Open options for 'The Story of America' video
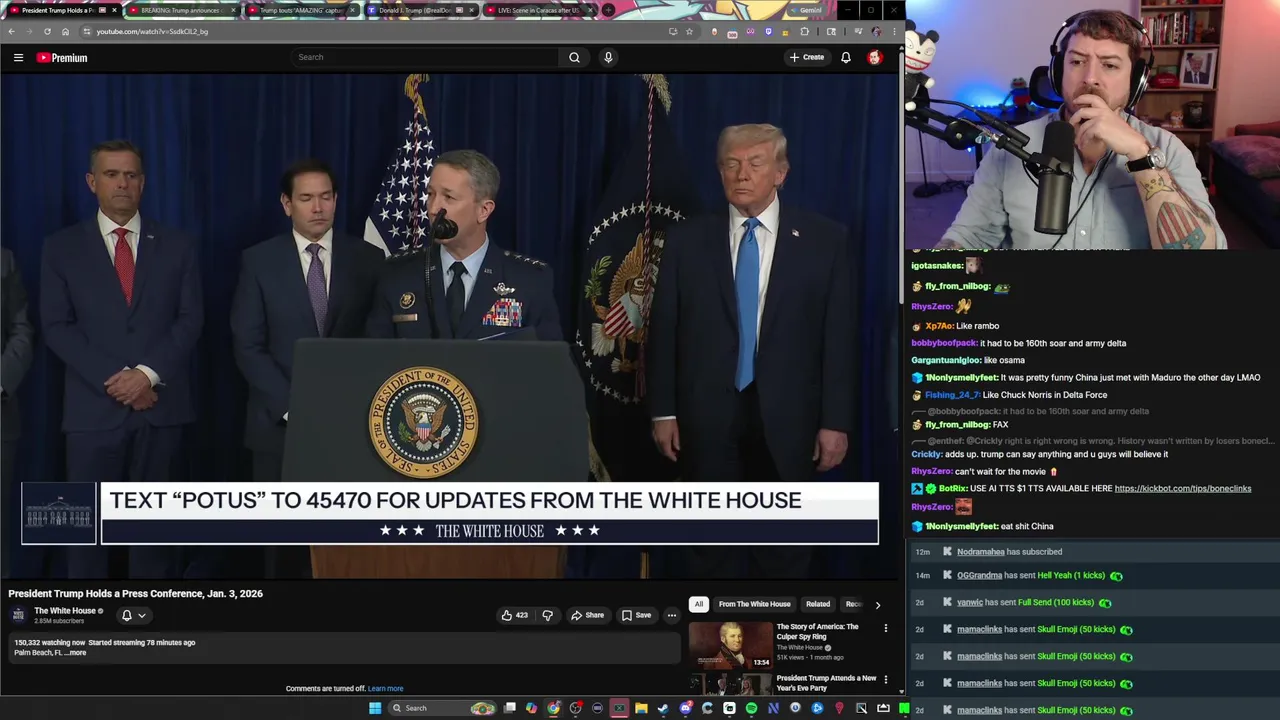Viewport: 1280px width, 720px height. click(x=885, y=628)
